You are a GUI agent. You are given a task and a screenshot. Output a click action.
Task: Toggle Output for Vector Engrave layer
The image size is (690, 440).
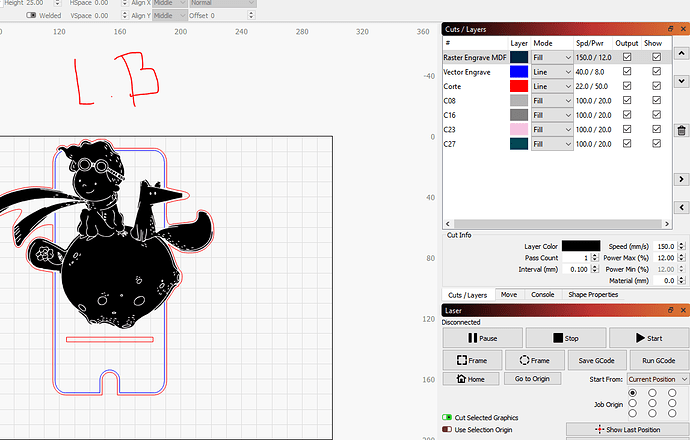pos(627,71)
